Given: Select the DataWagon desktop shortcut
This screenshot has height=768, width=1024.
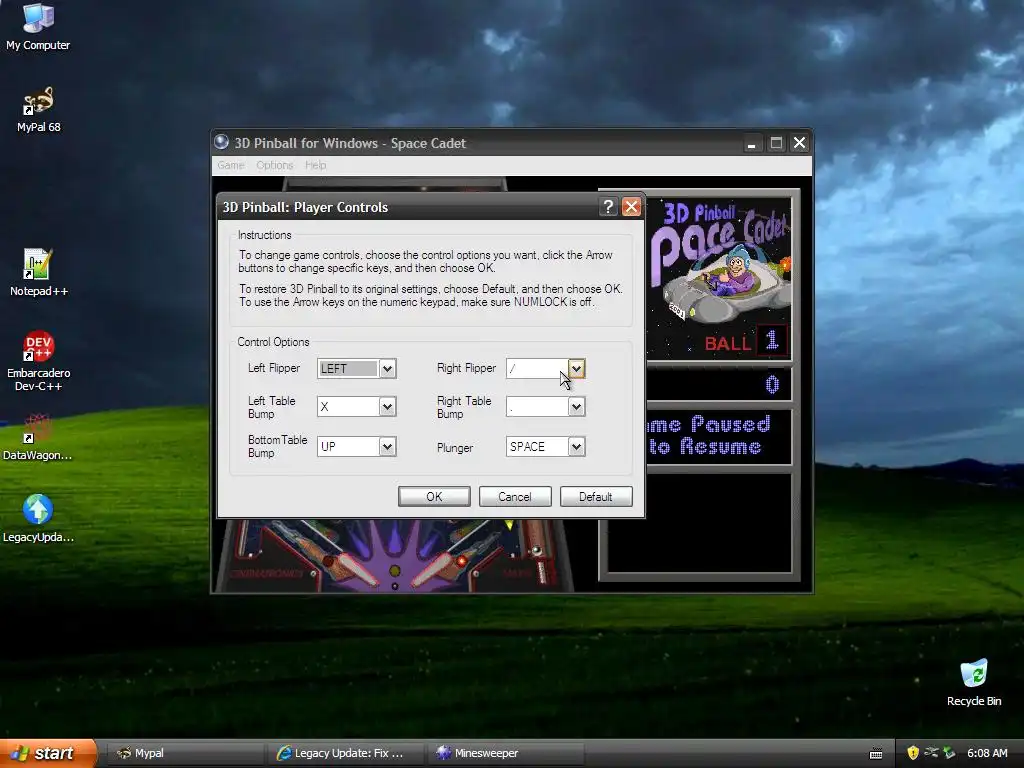Looking at the screenshot, I should pos(38,437).
